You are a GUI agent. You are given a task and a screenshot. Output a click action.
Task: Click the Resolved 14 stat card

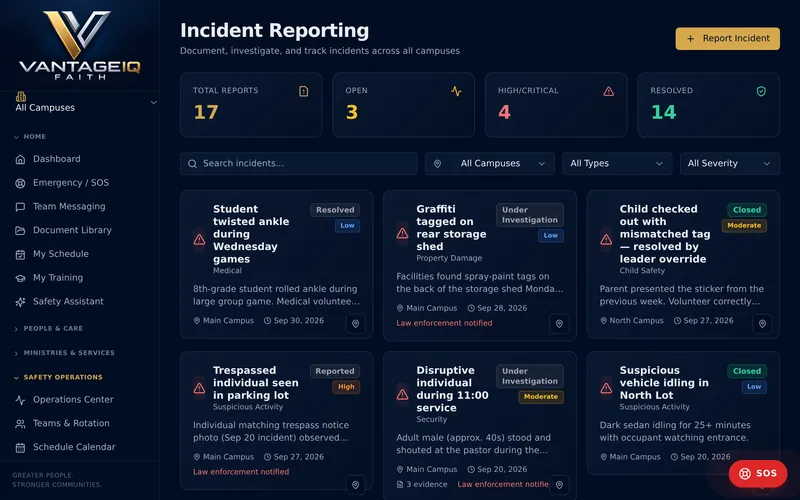coord(708,105)
